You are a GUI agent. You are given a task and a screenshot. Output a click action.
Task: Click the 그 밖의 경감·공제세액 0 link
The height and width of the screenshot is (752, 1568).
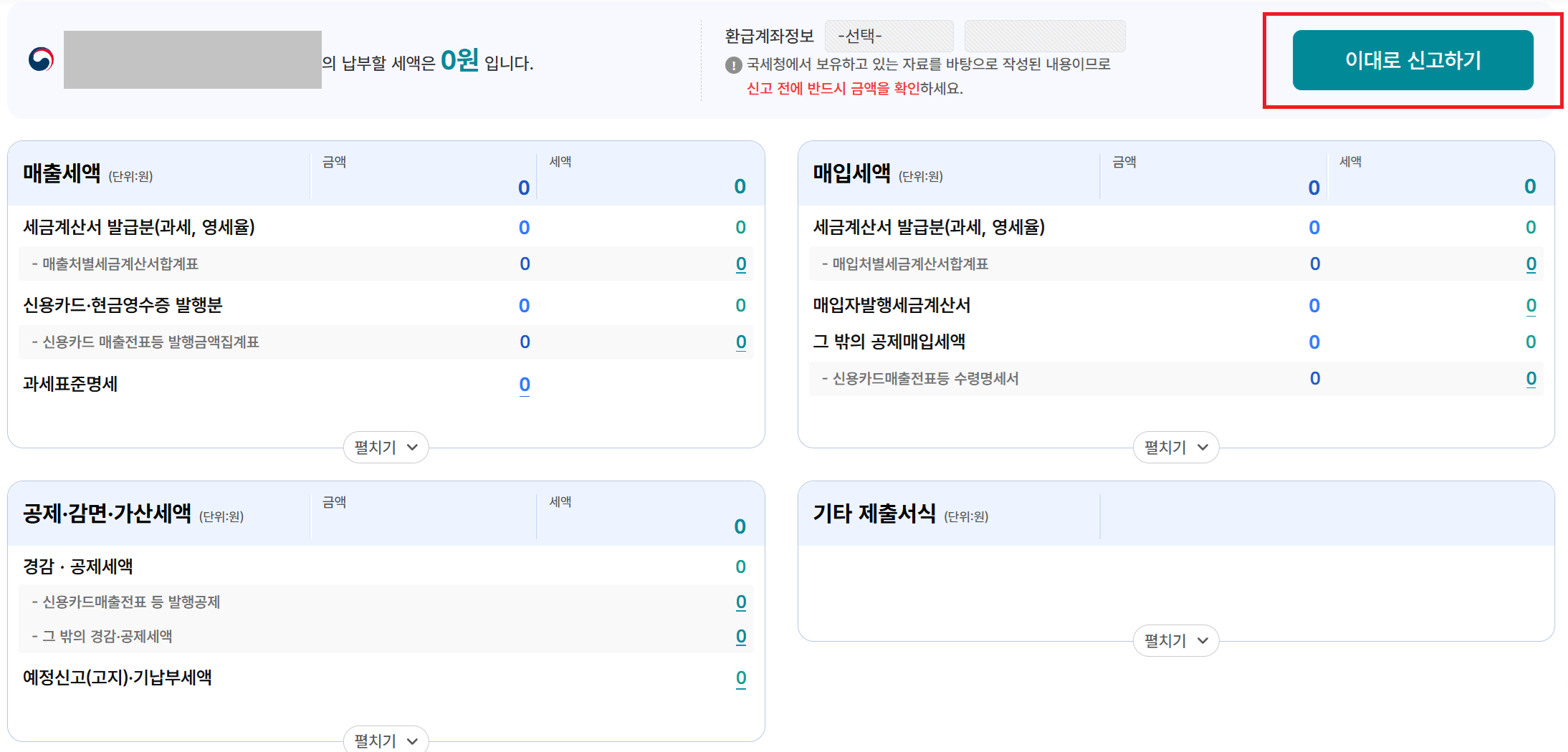[741, 636]
